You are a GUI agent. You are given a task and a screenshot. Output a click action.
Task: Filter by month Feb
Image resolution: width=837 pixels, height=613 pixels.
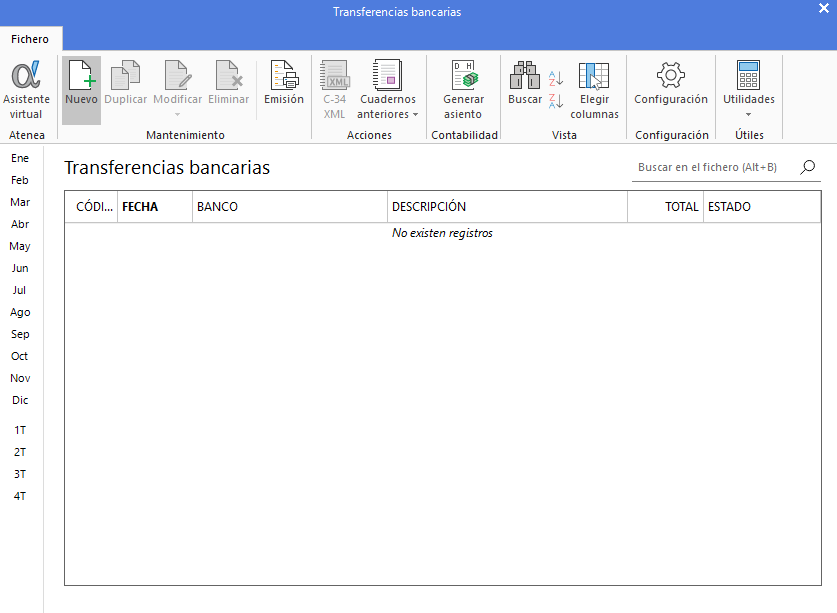[x=20, y=180]
